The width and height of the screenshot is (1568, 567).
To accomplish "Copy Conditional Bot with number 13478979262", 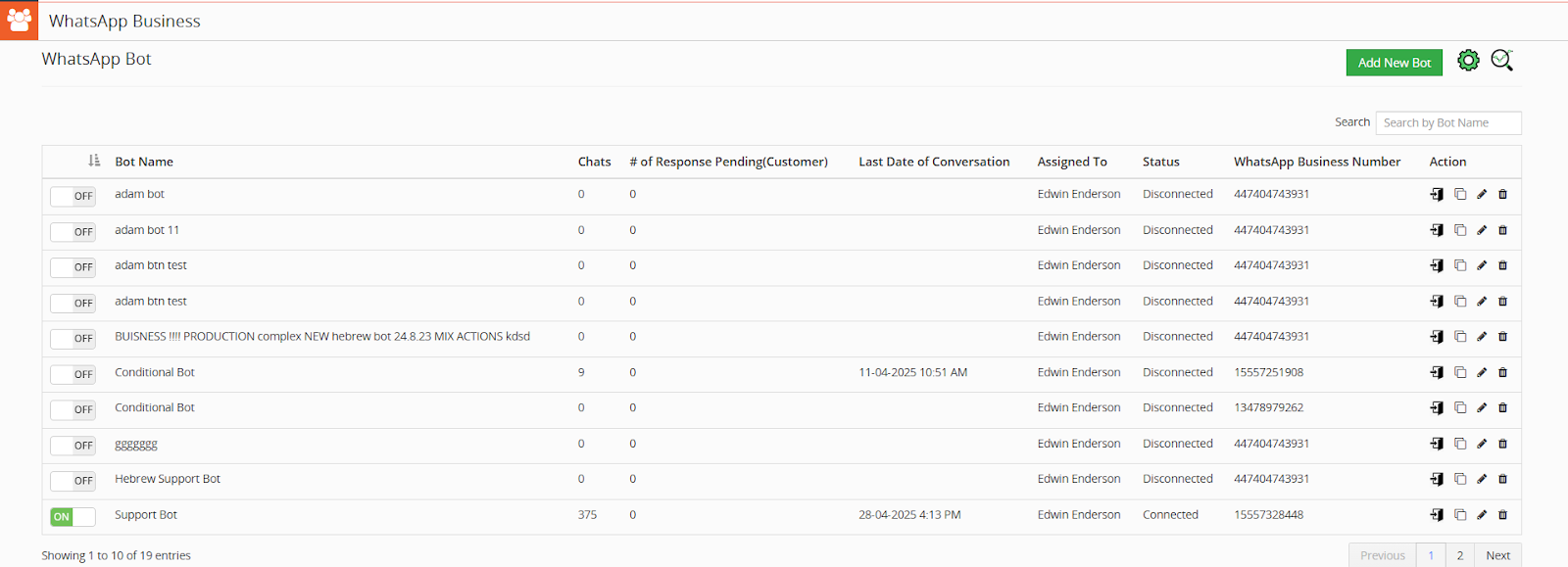I will (x=1460, y=408).
